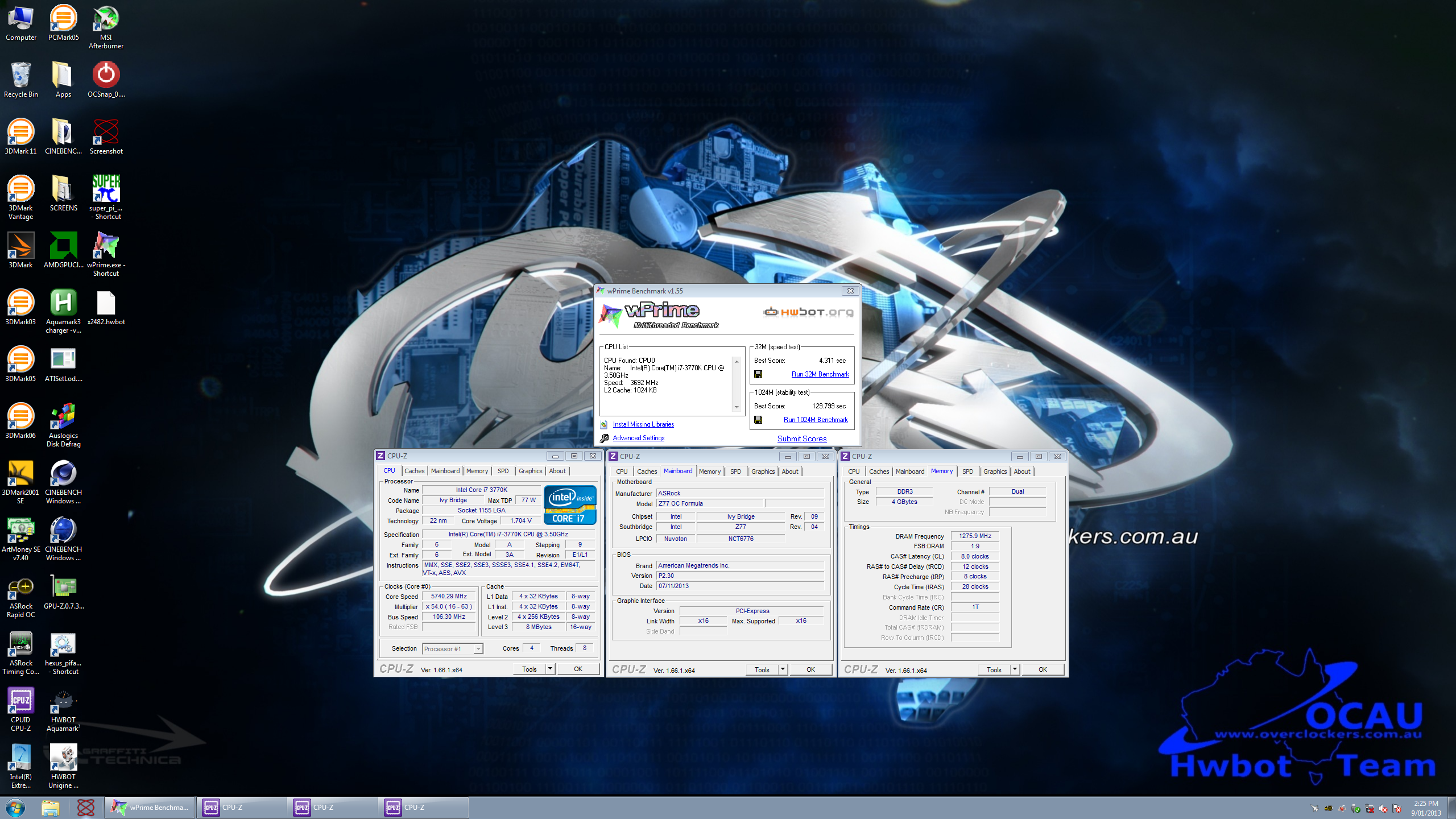1456x819 pixels.
Task: Select the 3DMark2001 SE icon
Action: [x=20, y=482]
